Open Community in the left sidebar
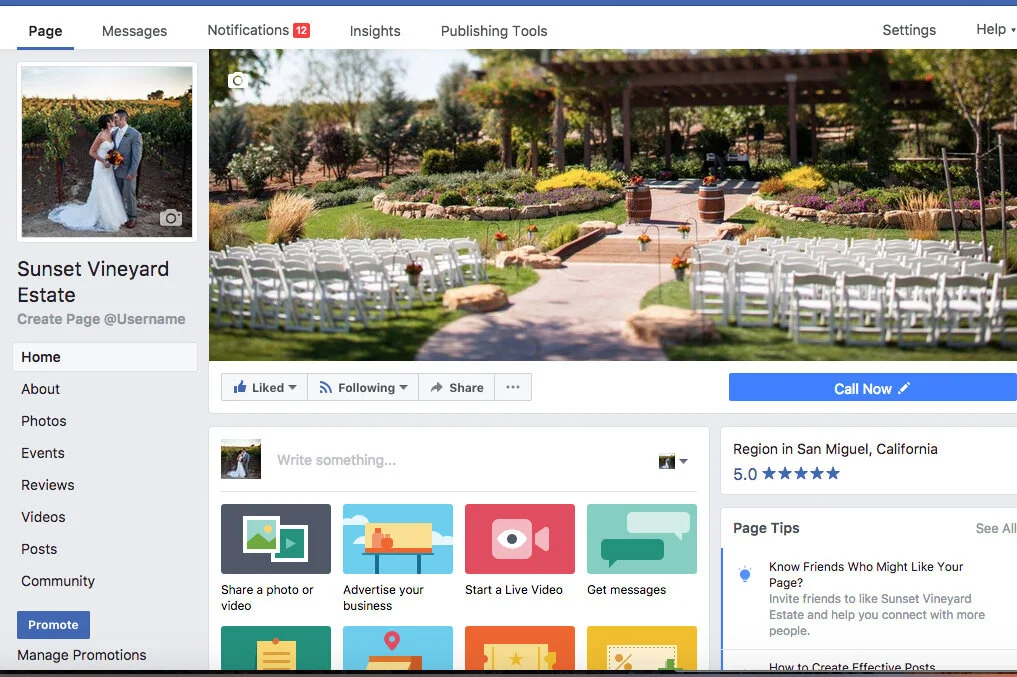 coord(58,580)
